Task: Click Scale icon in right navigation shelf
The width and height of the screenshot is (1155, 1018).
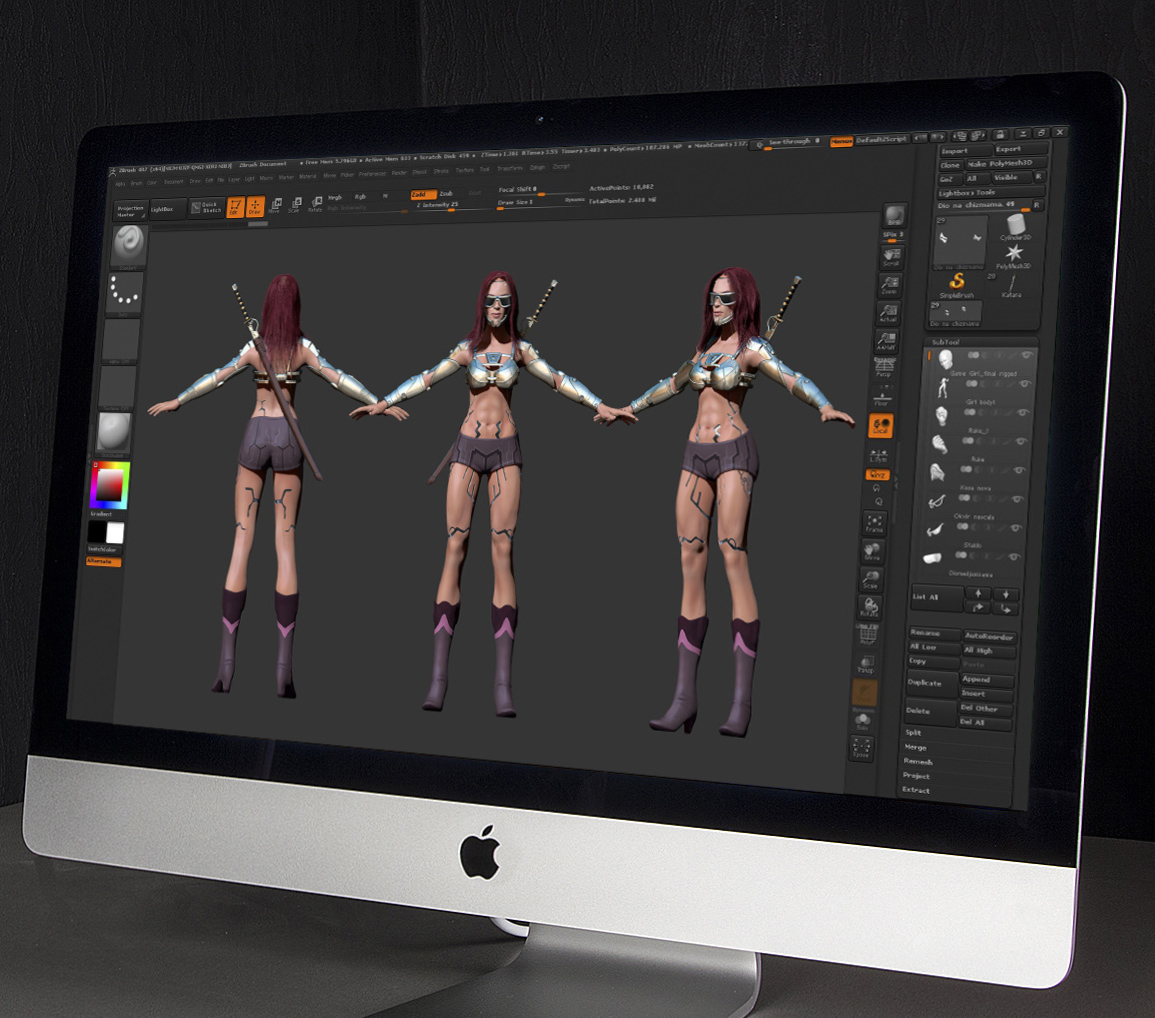Action: point(871,580)
